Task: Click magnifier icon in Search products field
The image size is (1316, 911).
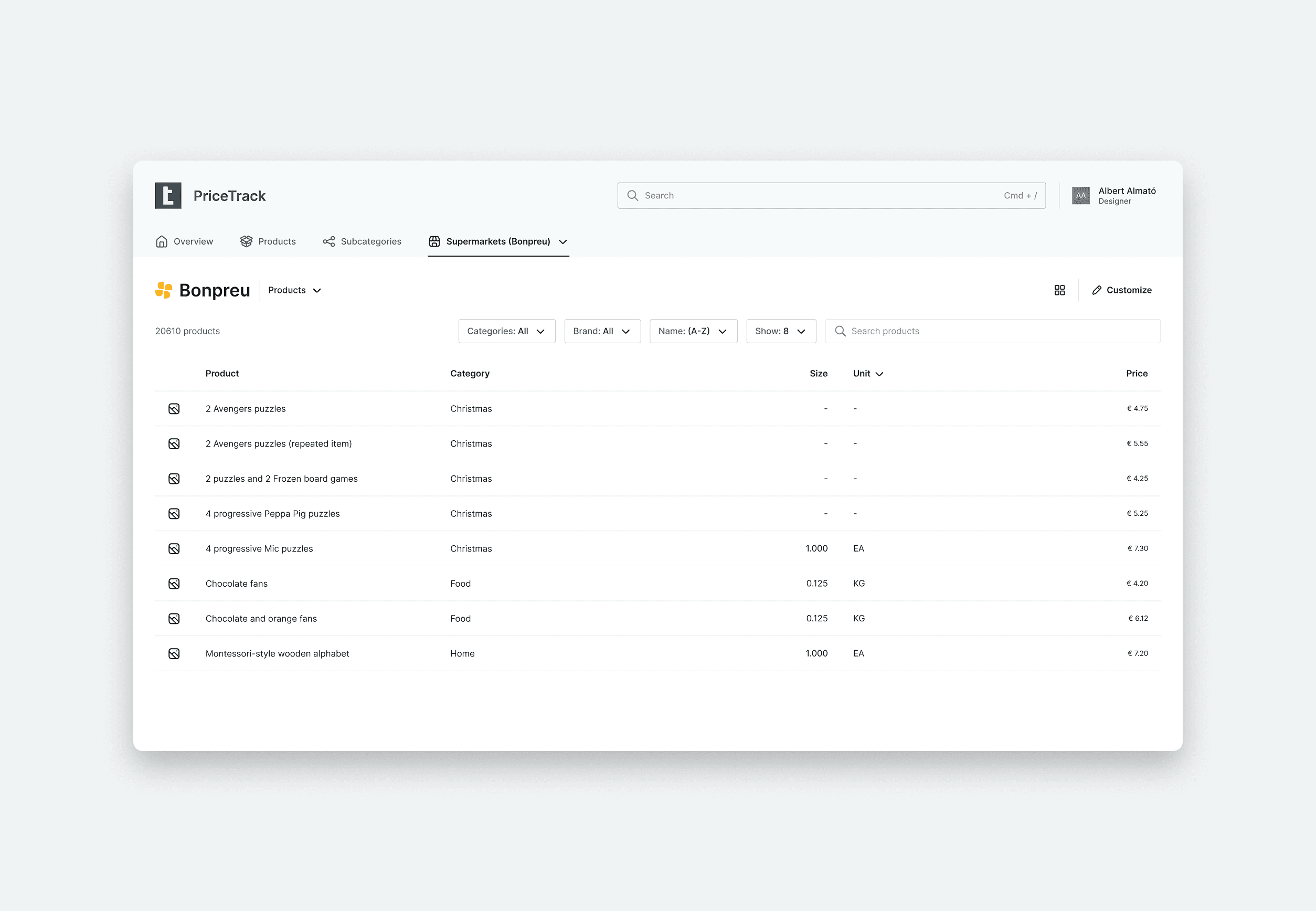Action: 840,331
